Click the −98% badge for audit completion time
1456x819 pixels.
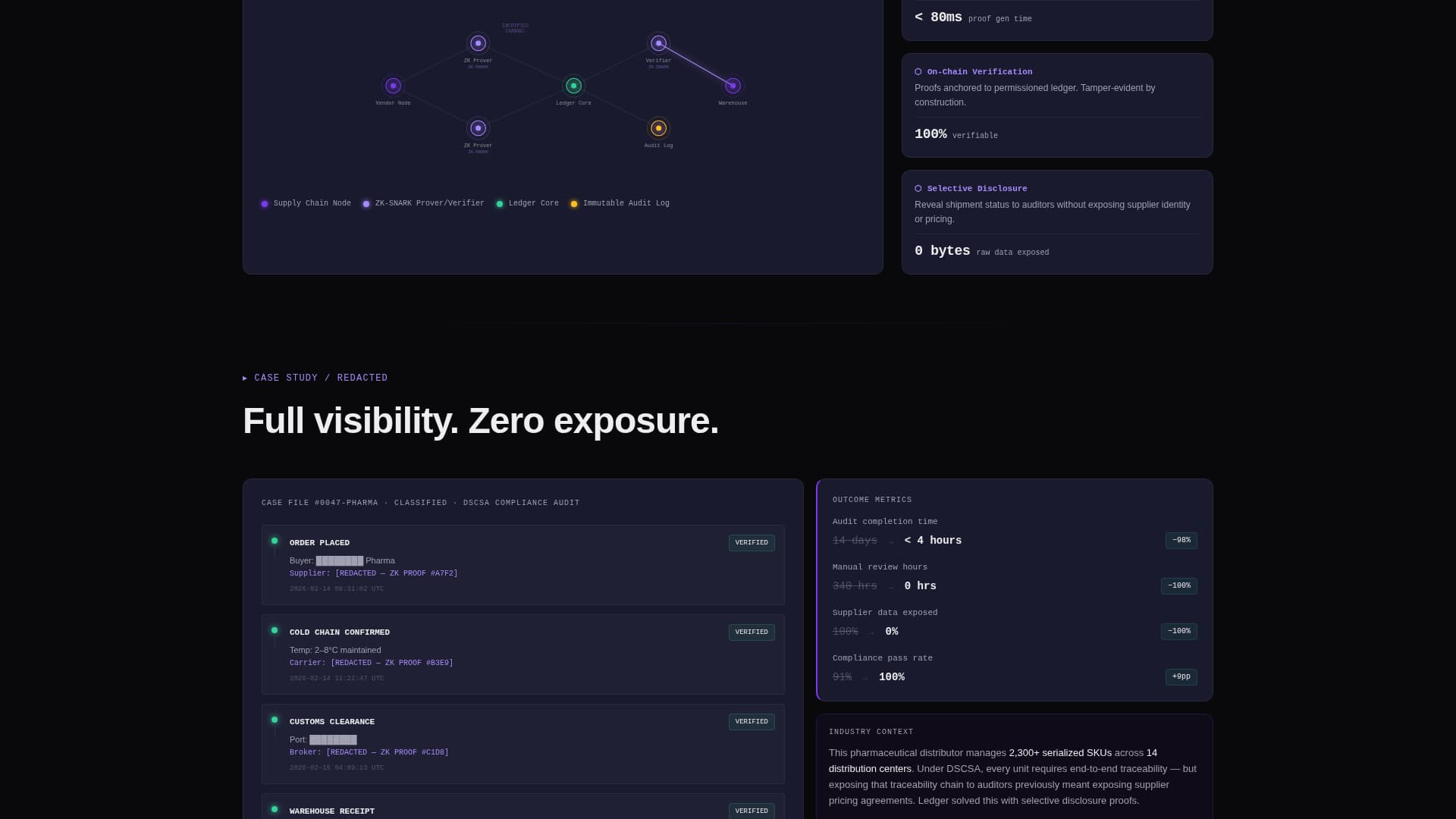pyautogui.click(x=1181, y=541)
